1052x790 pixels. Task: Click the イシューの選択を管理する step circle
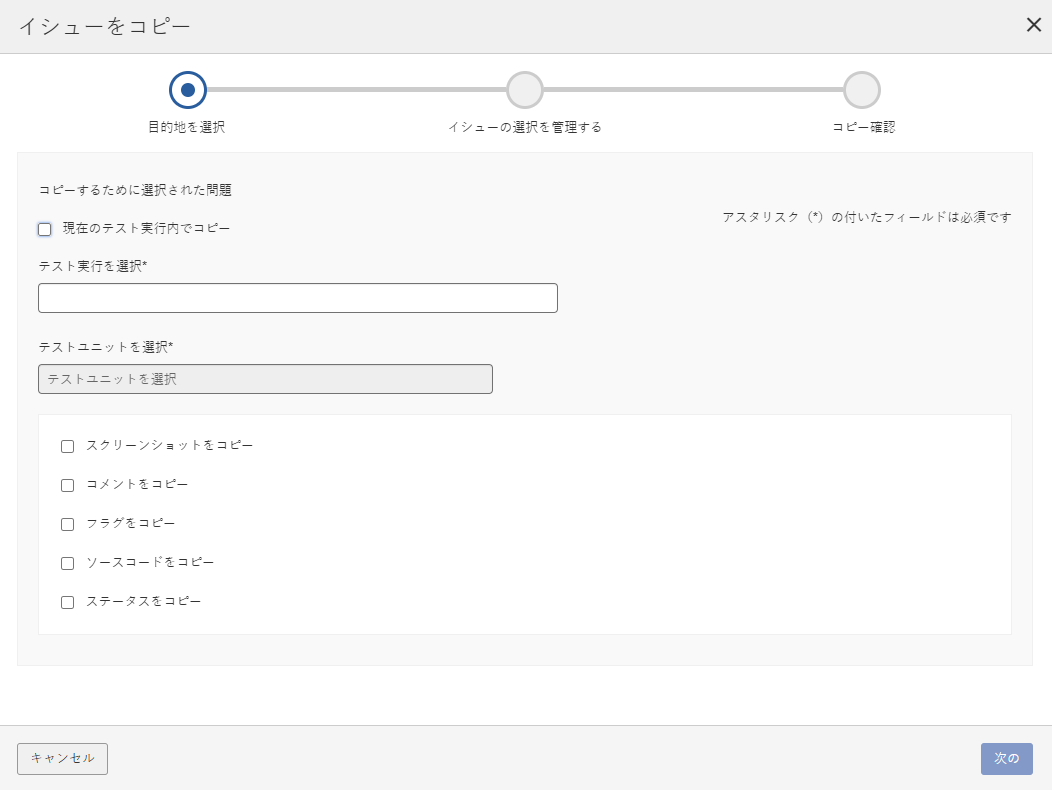tap(525, 90)
